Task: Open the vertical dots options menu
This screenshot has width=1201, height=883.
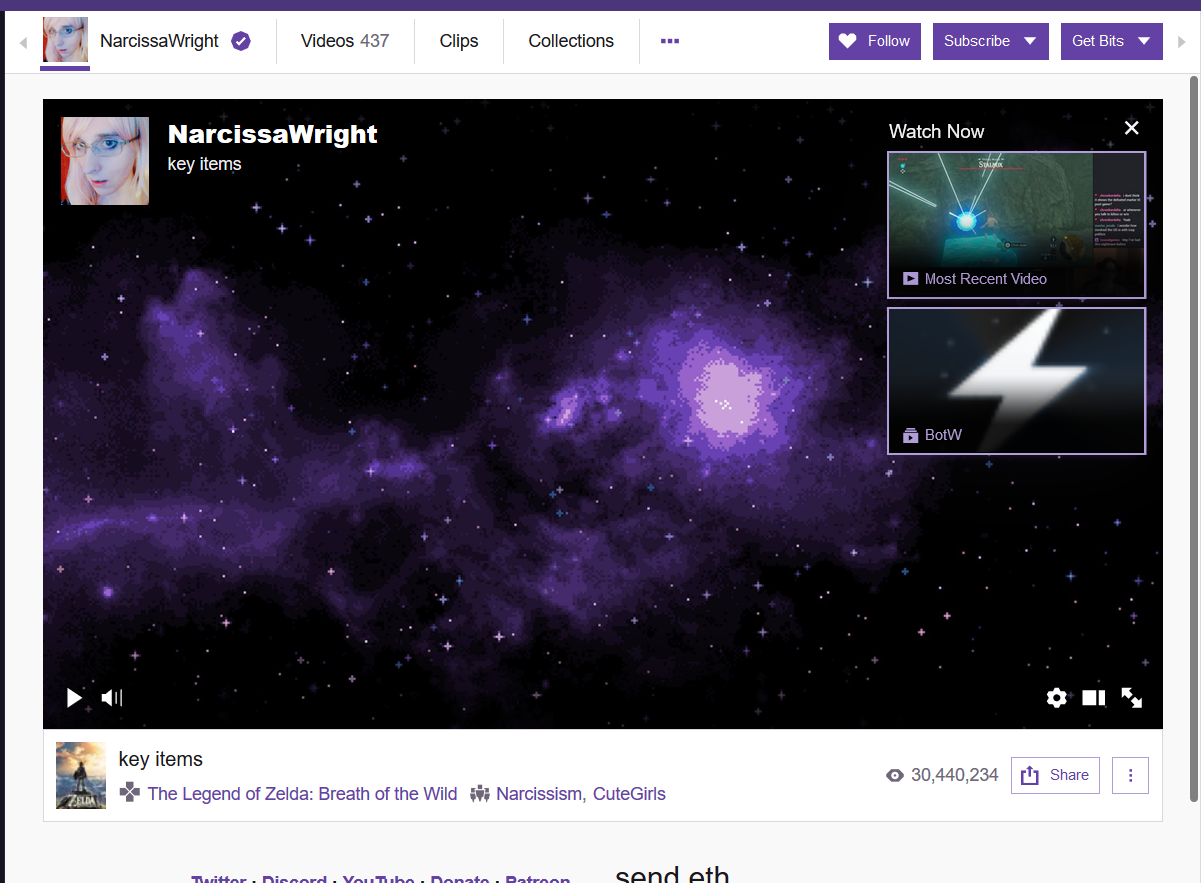Action: coord(1131,775)
